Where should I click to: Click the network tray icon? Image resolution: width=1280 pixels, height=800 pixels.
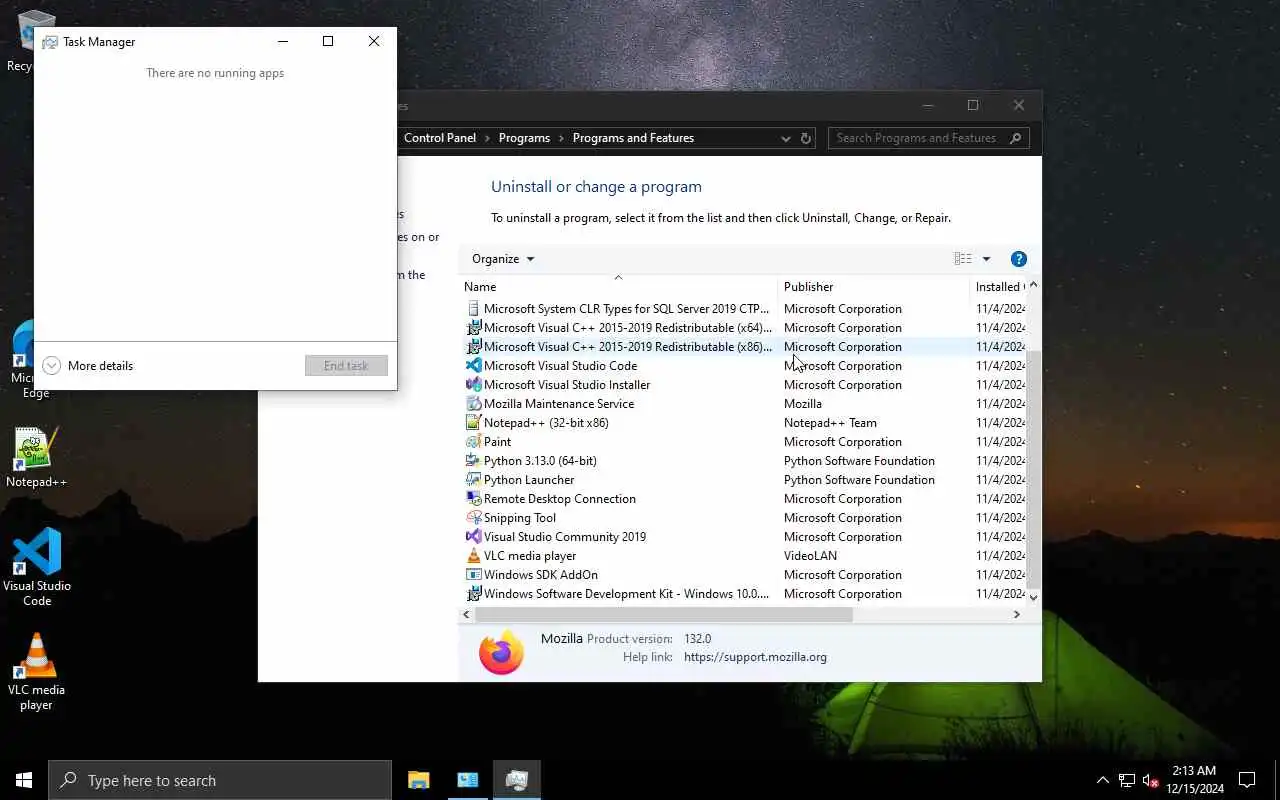[1127, 780]
